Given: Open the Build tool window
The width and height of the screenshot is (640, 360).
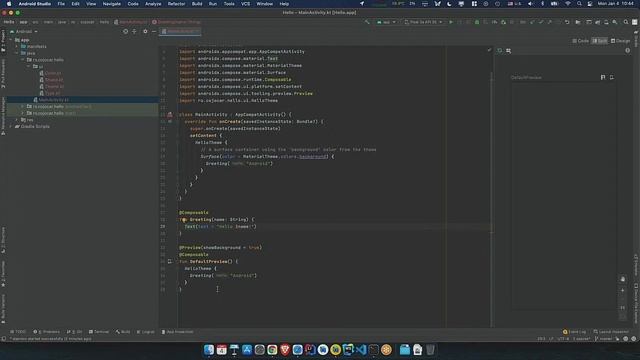Looking at the screenshot, I should (x=123, y=332).
